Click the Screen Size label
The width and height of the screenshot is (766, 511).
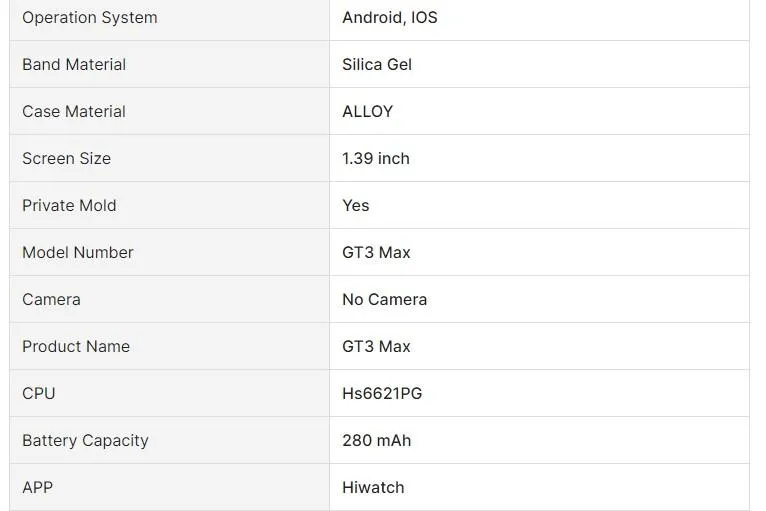tap(66, 159)
